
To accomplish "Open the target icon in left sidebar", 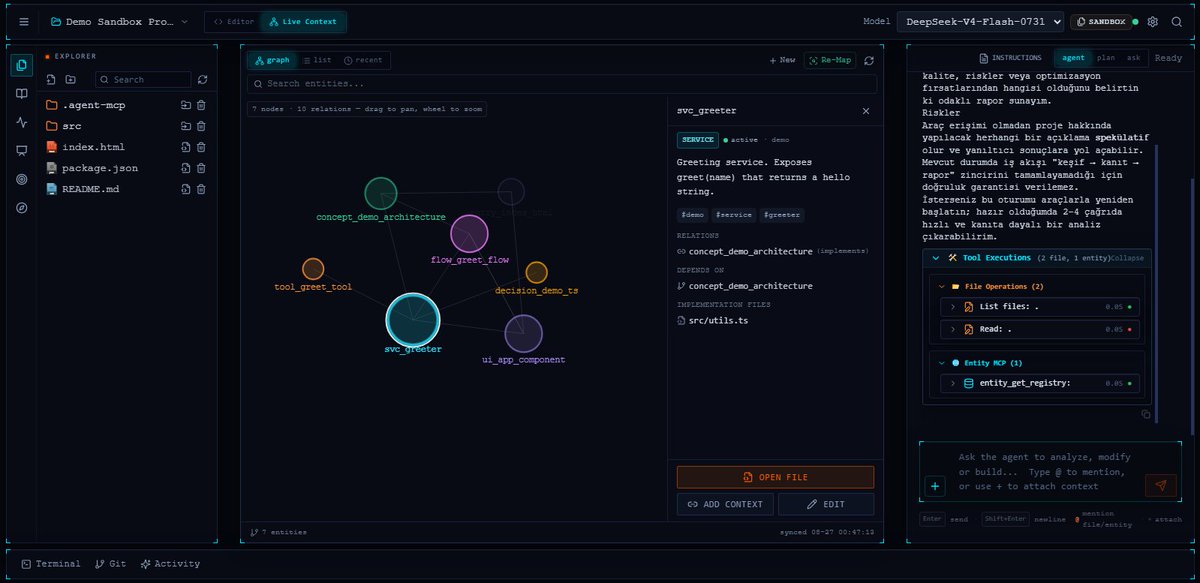I will click(22, 180).
